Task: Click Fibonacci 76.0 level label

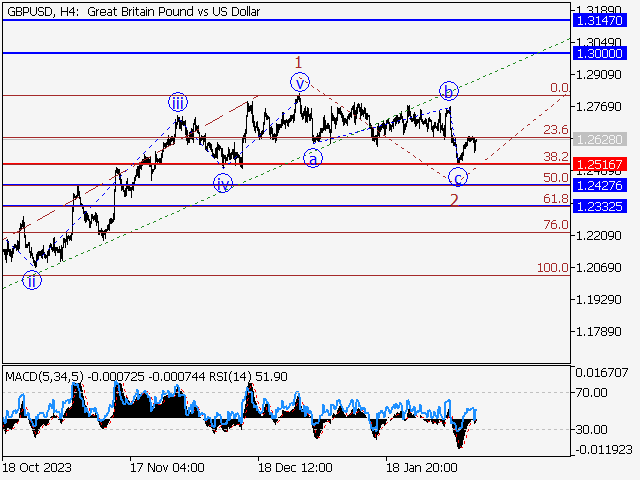Action: tap(556, 224)
